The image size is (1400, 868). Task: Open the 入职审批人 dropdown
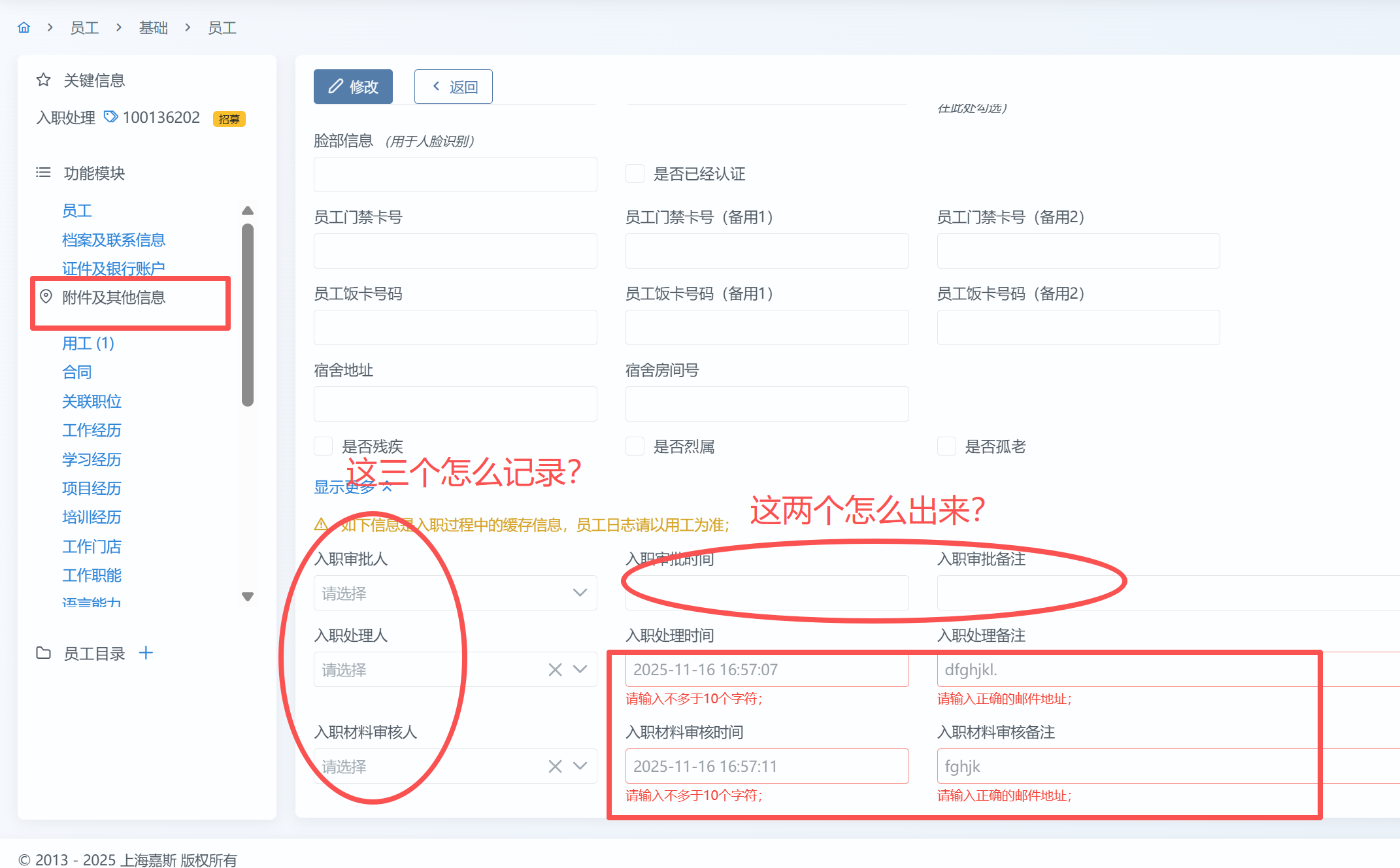click(455, 593)
